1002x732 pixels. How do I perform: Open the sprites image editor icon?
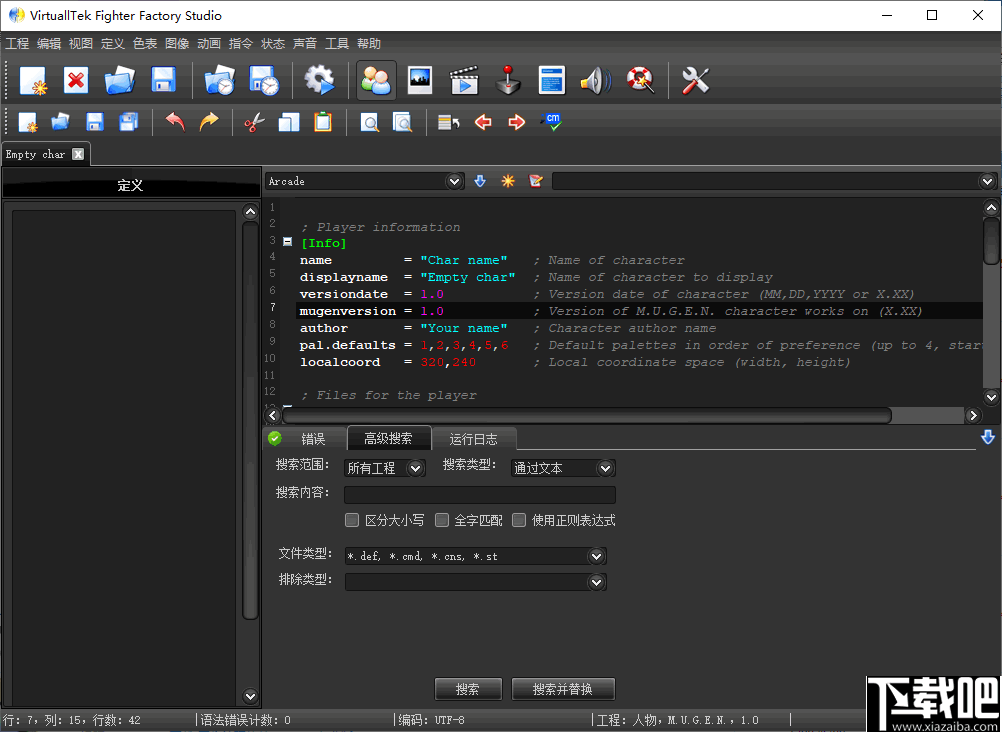420,81
